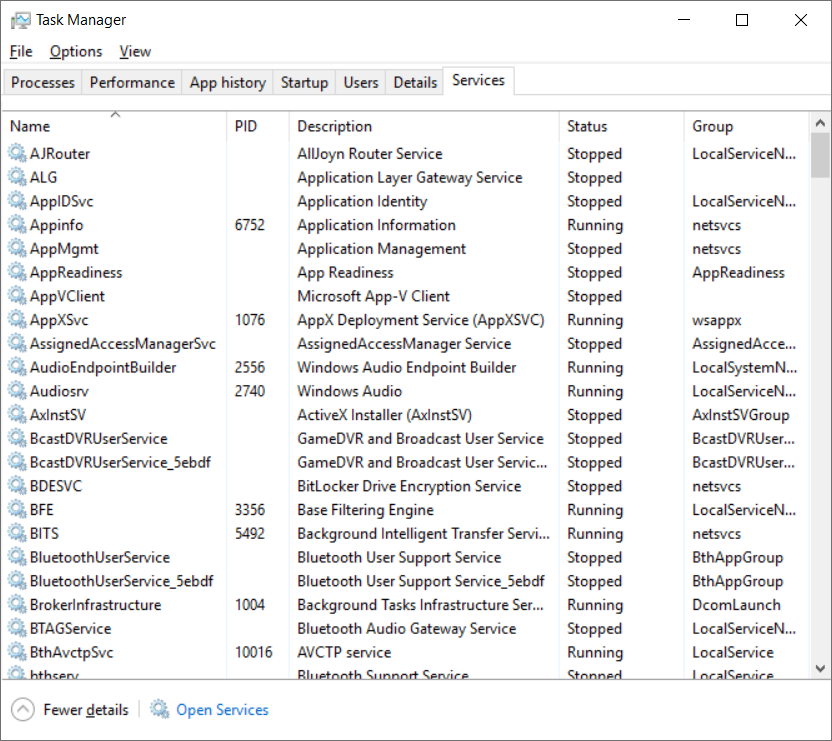
Task: Maximize the Task Manager window
Action: pos(742,20)
